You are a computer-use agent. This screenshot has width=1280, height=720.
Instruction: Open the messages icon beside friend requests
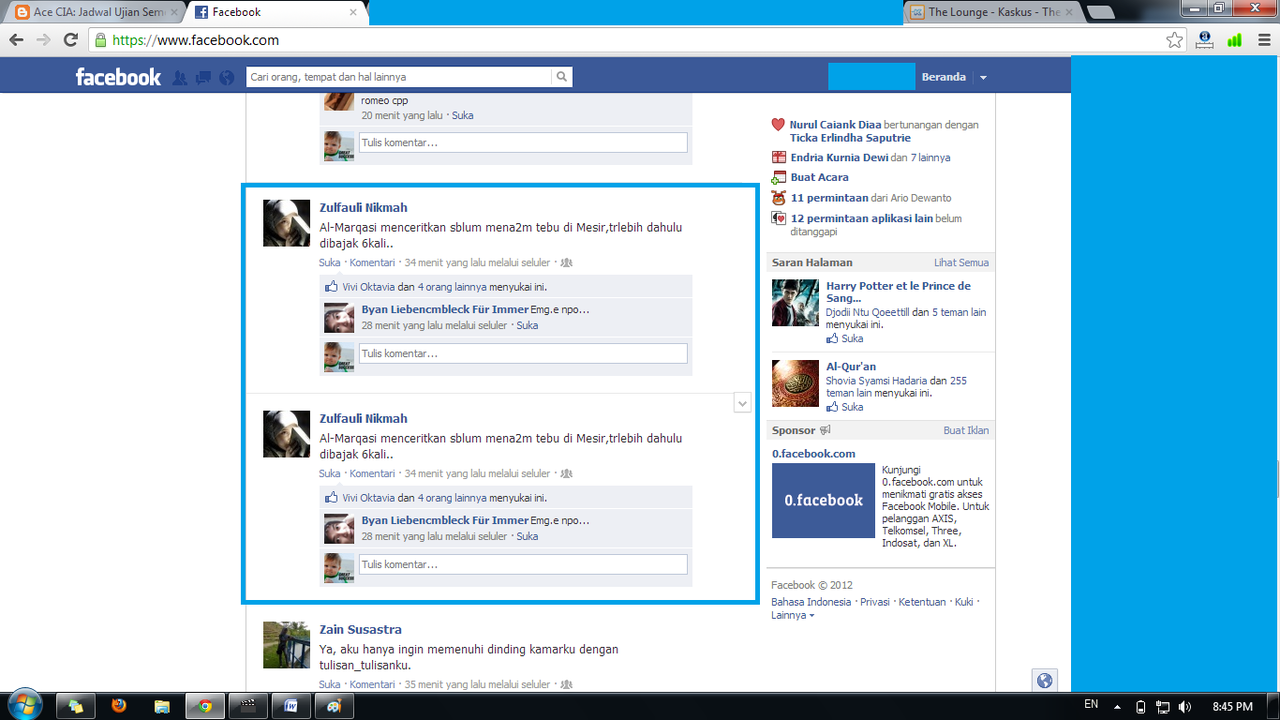click(201, 76)
